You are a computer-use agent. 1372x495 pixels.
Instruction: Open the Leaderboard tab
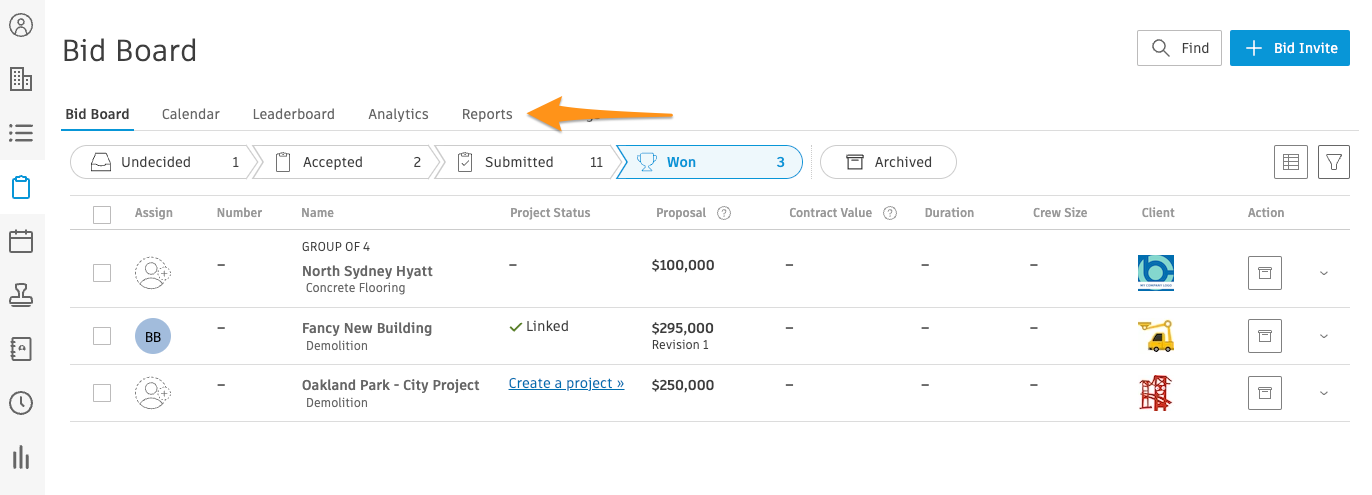click(x=293, y=114)
